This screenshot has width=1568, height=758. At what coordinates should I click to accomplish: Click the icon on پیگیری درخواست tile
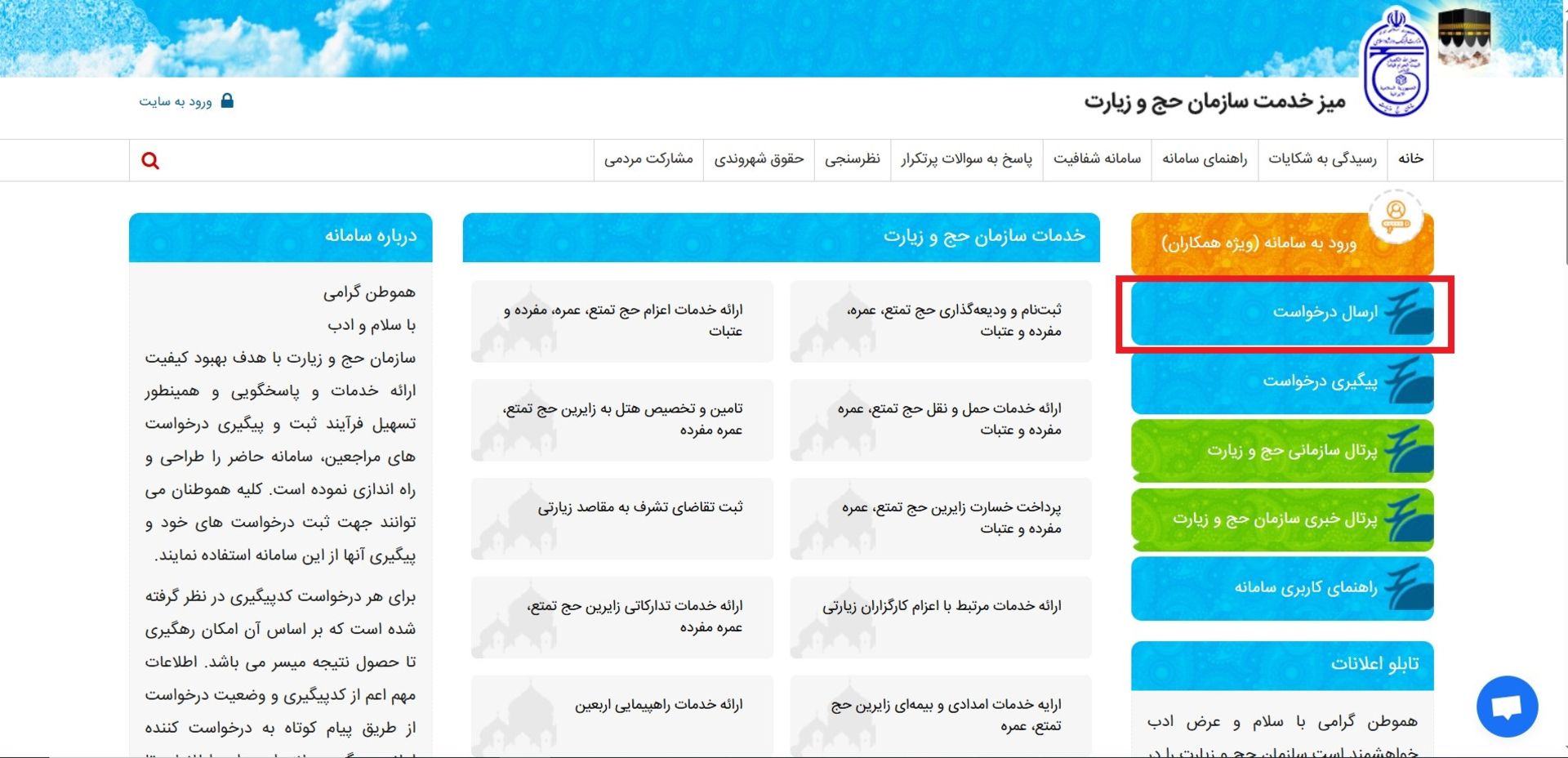[1409, 381]
